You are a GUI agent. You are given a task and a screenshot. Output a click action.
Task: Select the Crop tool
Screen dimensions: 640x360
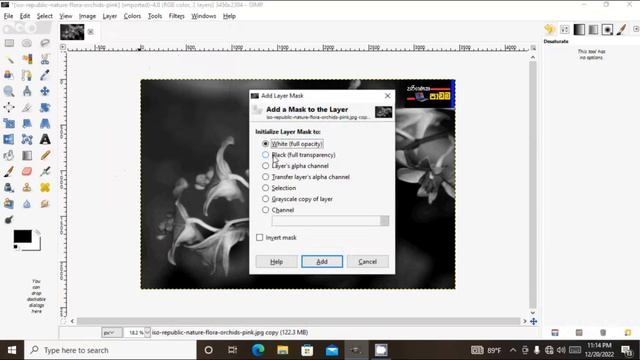(x=27, y=107)
